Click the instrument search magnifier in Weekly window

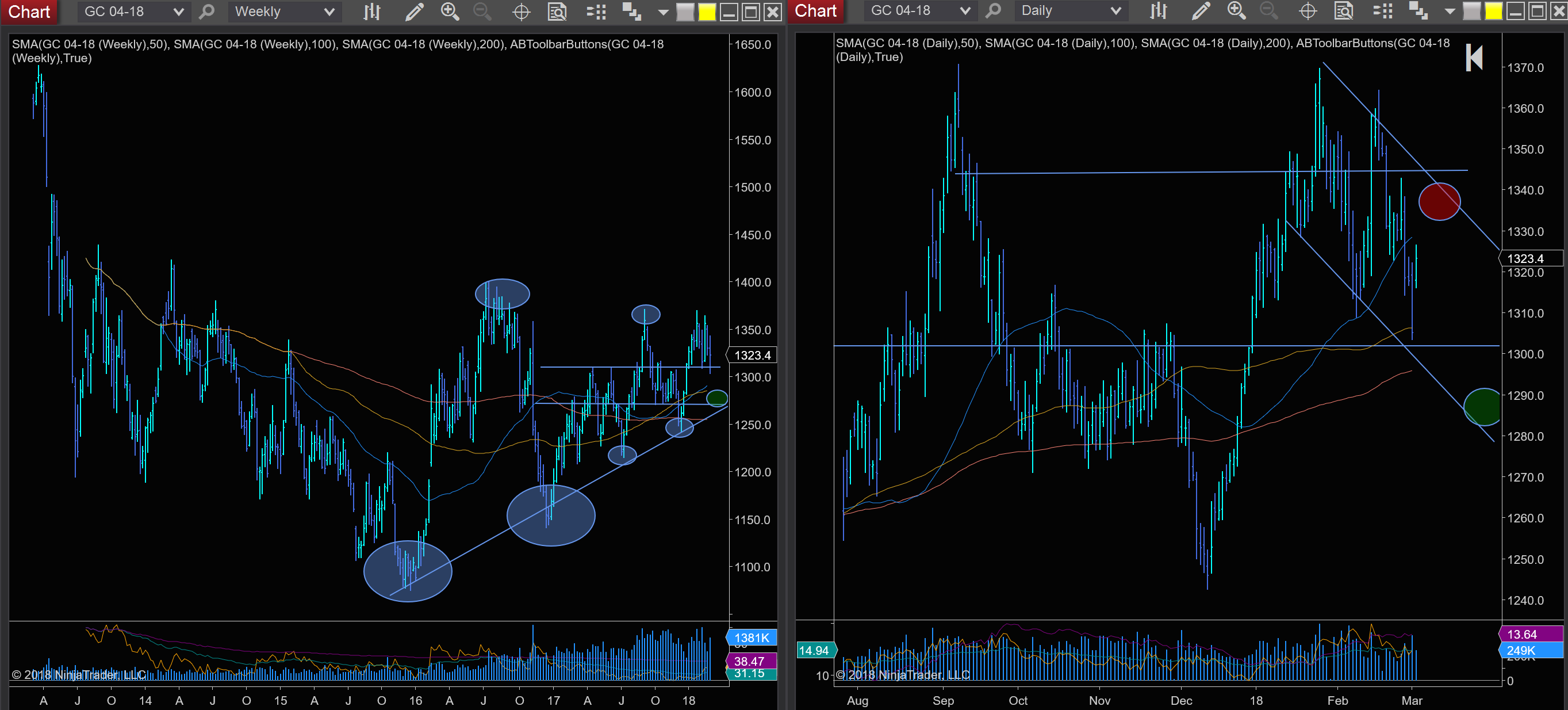tap(207, 12)
